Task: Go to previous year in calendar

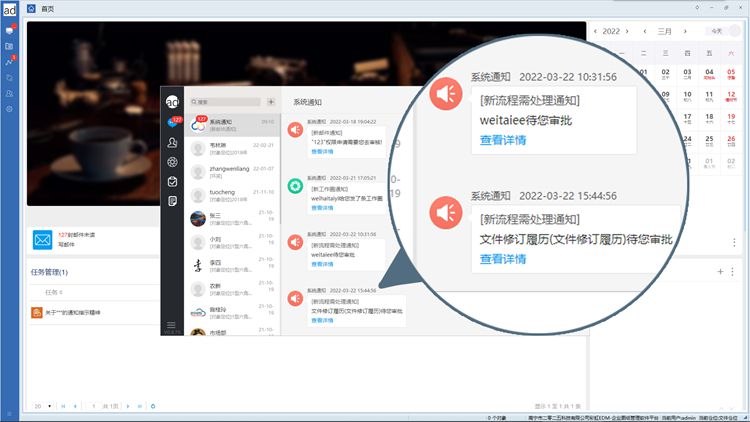Action: point(596,31)
